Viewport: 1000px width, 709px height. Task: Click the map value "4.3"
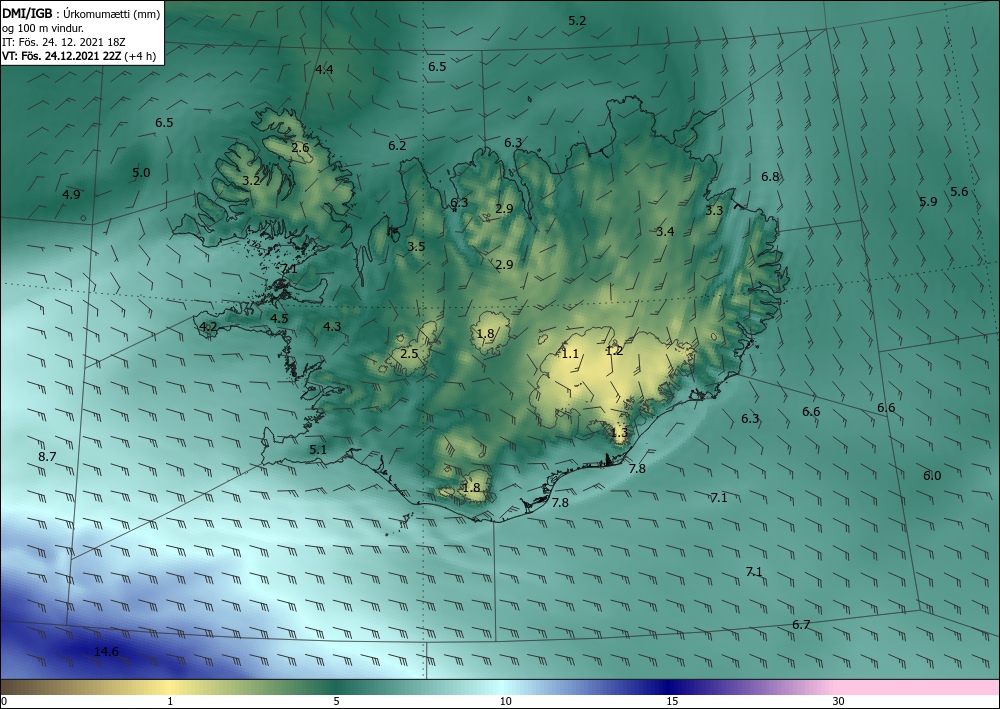[x=332, y=326]
